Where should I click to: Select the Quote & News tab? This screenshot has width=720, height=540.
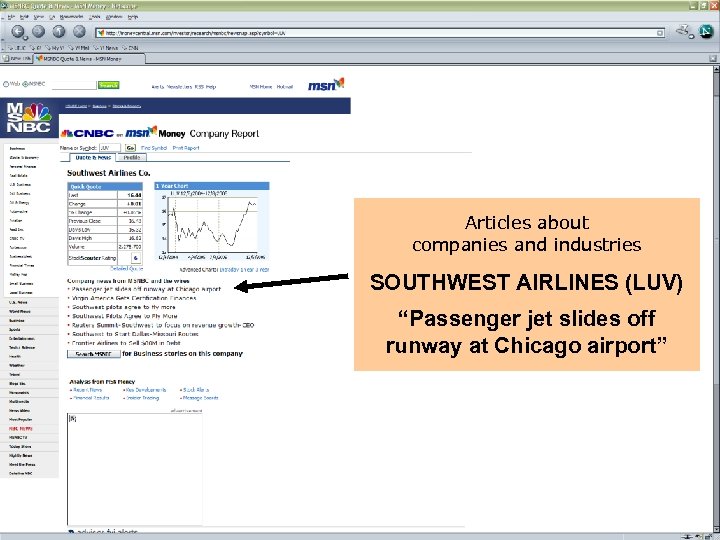[x=93, y=158]
